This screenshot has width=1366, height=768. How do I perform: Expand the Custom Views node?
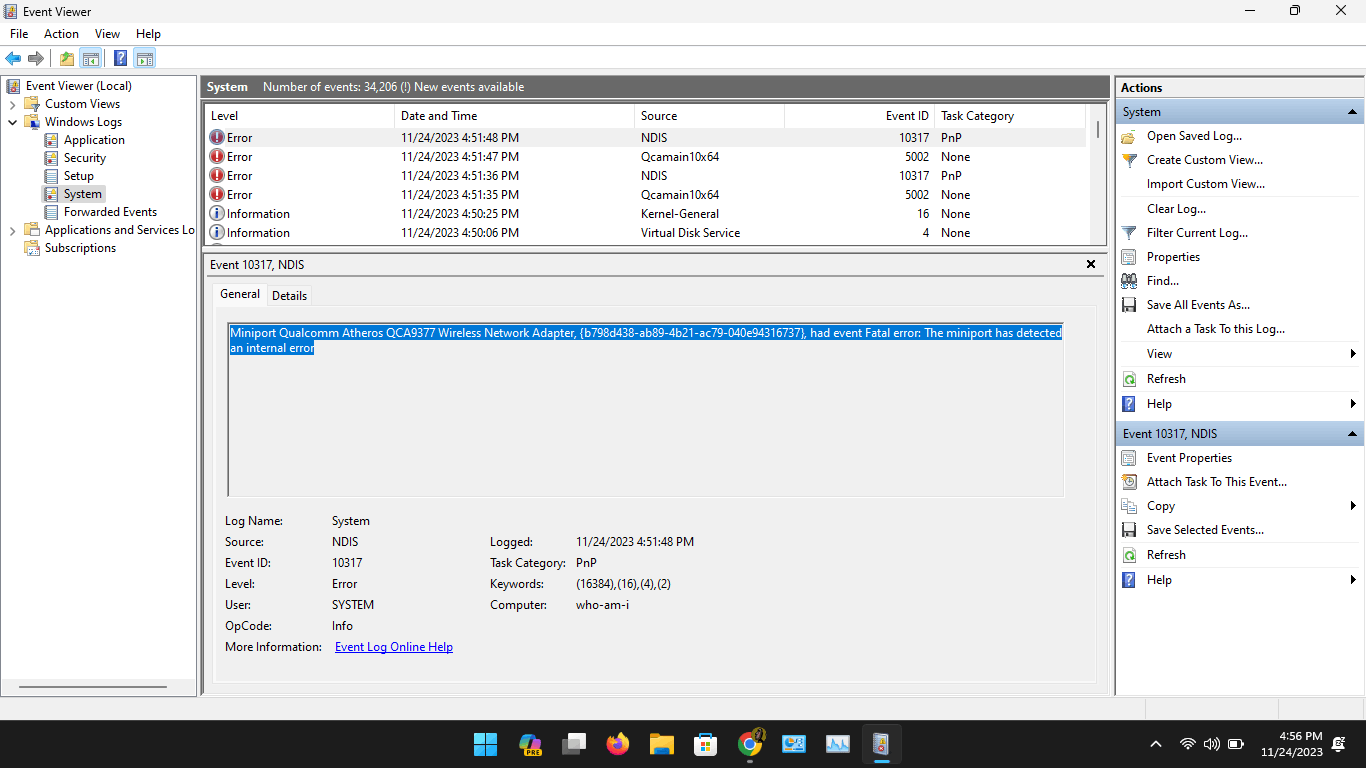[x=12, y=104]
